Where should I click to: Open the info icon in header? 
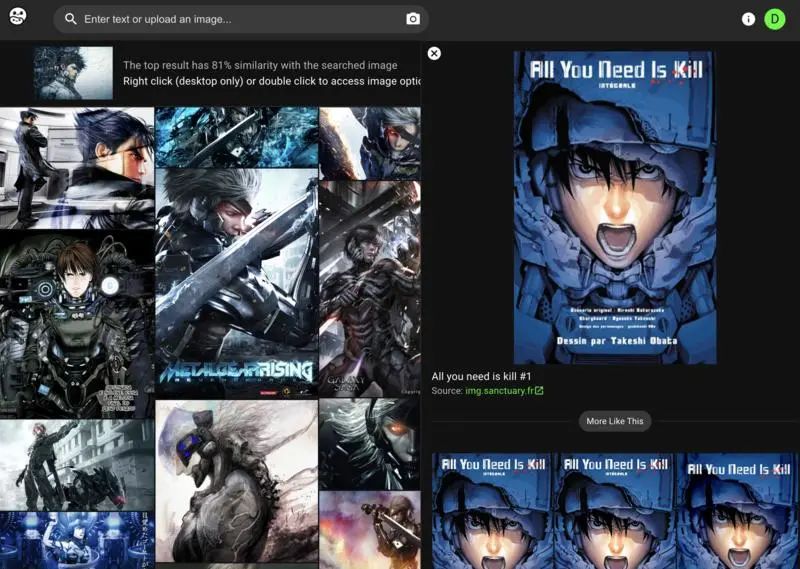tap(748, 19)
